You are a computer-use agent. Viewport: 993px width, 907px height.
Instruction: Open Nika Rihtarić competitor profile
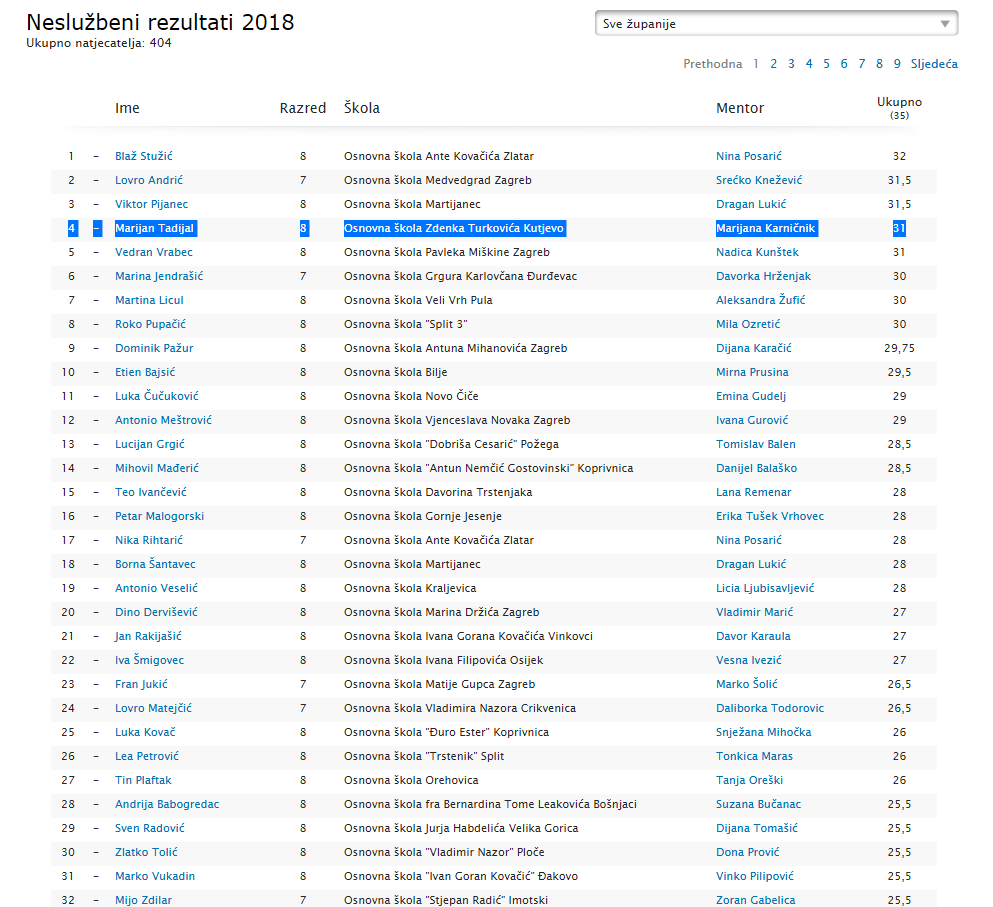(149, 540)
